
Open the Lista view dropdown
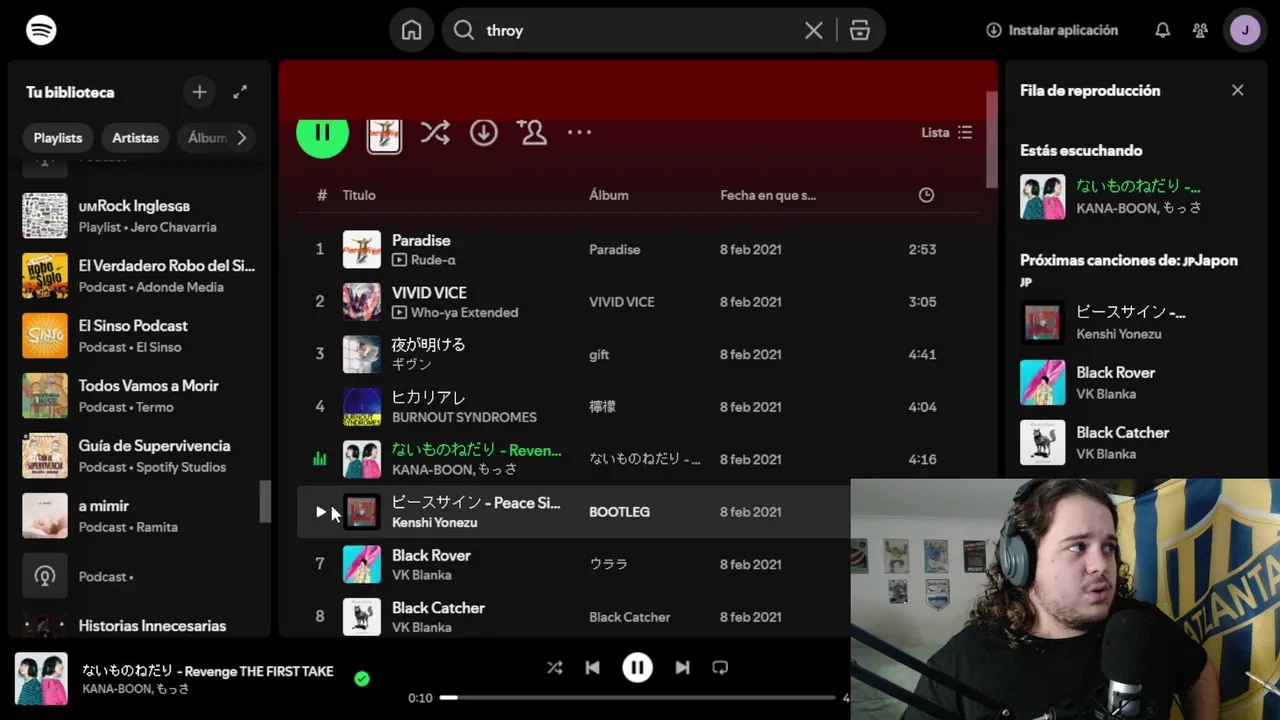coord(946,132)
